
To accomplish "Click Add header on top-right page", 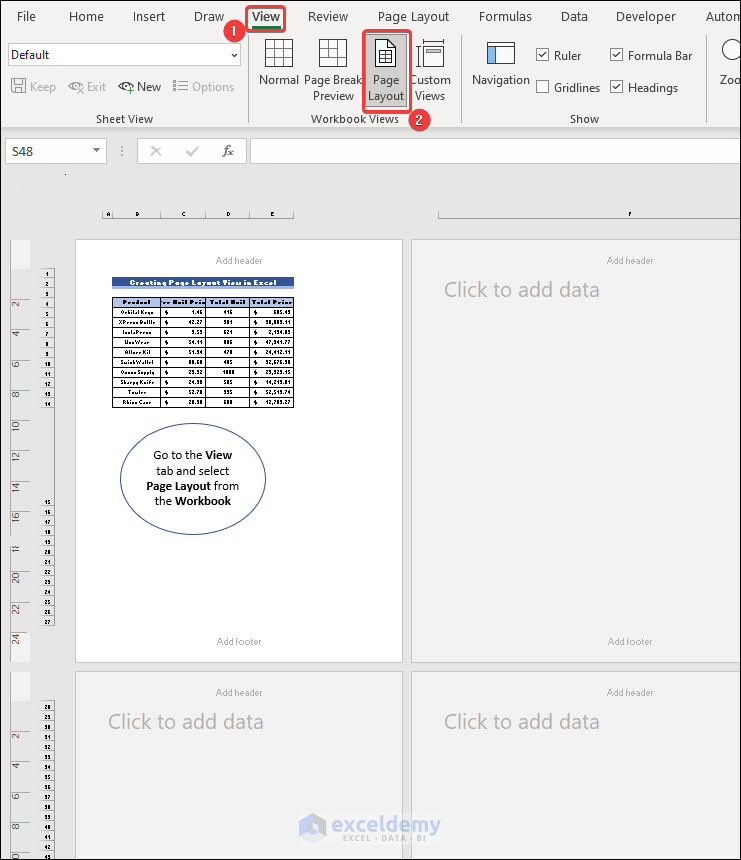I will click(x=630, y=261).
